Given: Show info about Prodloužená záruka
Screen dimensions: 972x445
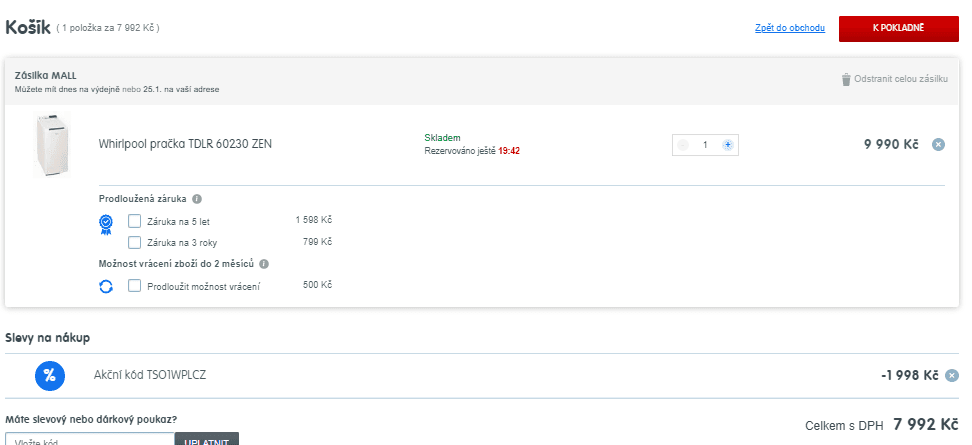Looking at the screenshot, I should click(197, 199).
